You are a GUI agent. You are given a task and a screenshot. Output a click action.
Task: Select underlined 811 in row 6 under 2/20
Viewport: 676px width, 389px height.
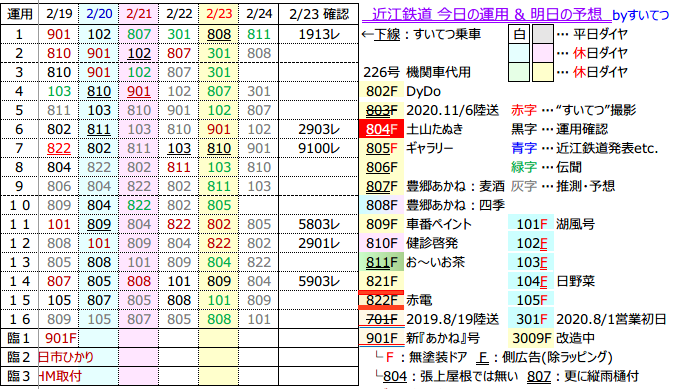click(99, 129)
